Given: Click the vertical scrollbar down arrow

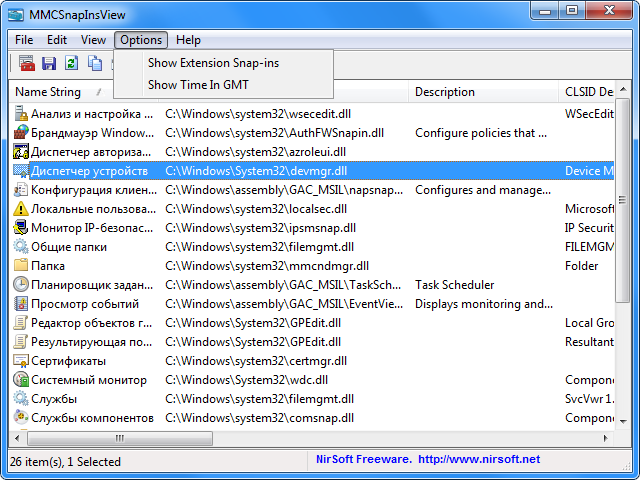Looking at the screenshot, I should pos(623,421).
